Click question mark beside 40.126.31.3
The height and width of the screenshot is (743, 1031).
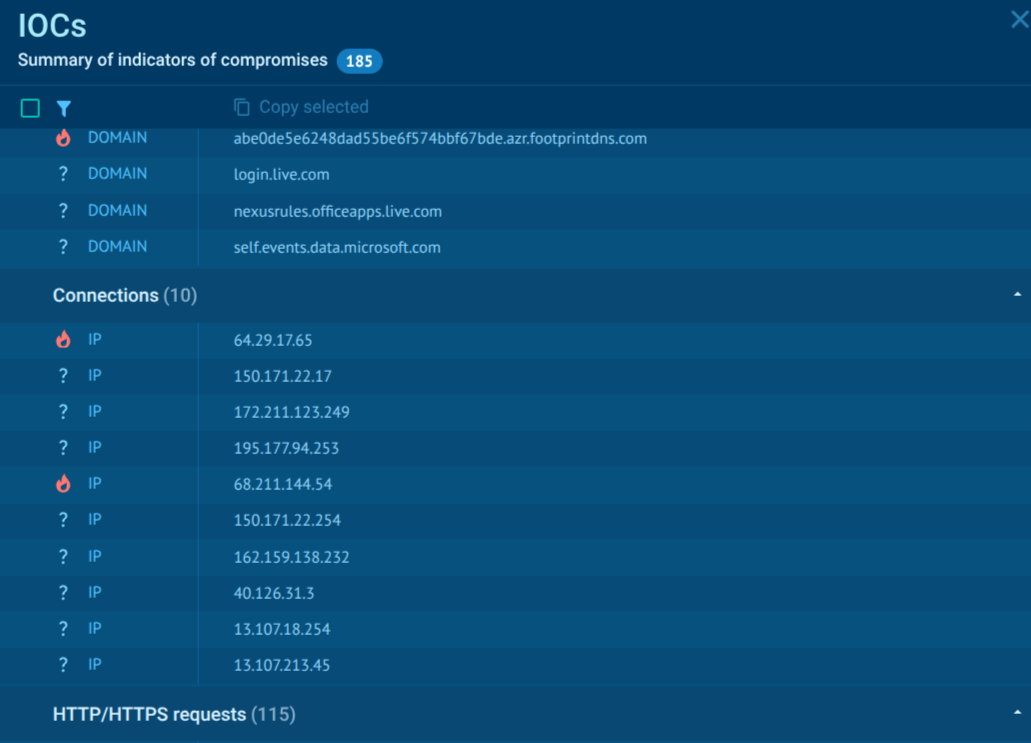[x=63, y=593]
